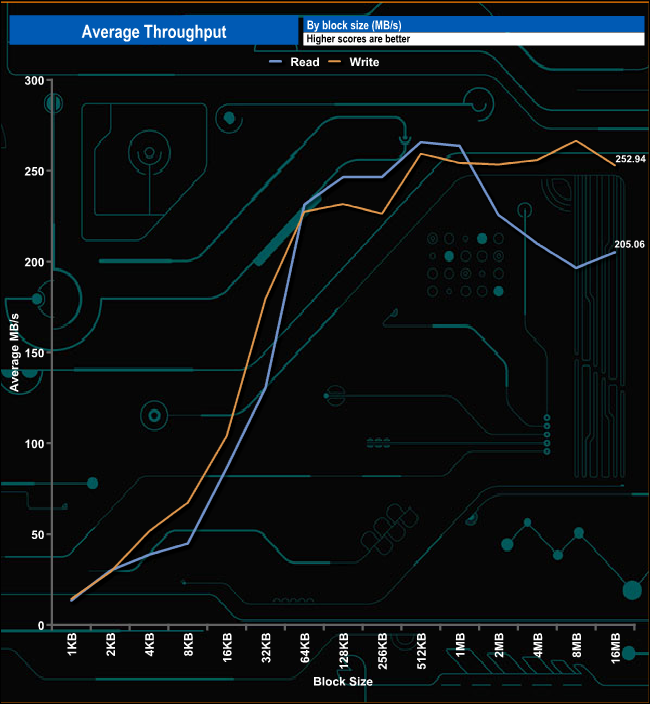This screenshot has height=704, width=650.
Task: Click 'Higher scores are better' note
Action: (x=358, y=39)
